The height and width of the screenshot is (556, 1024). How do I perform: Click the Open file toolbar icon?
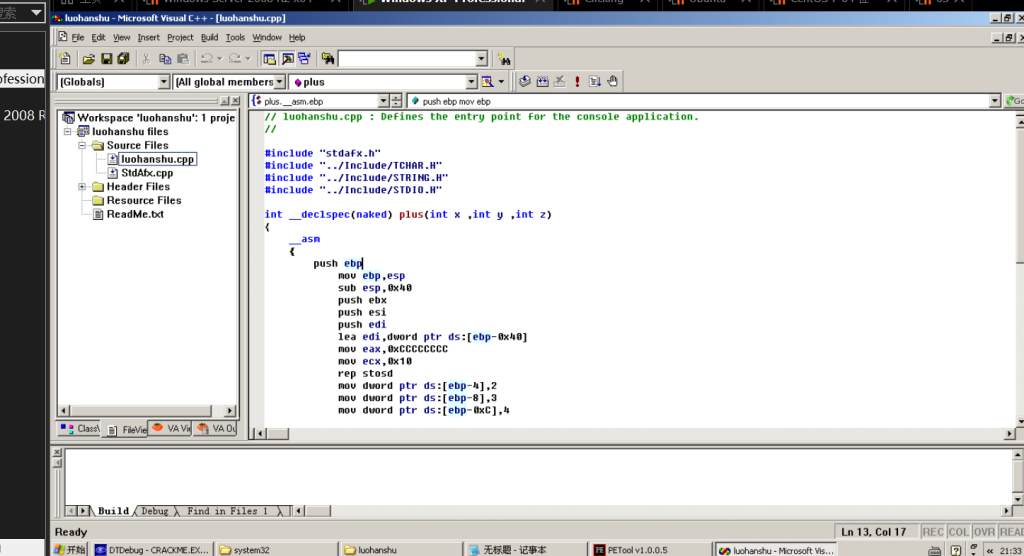(89, 60)
